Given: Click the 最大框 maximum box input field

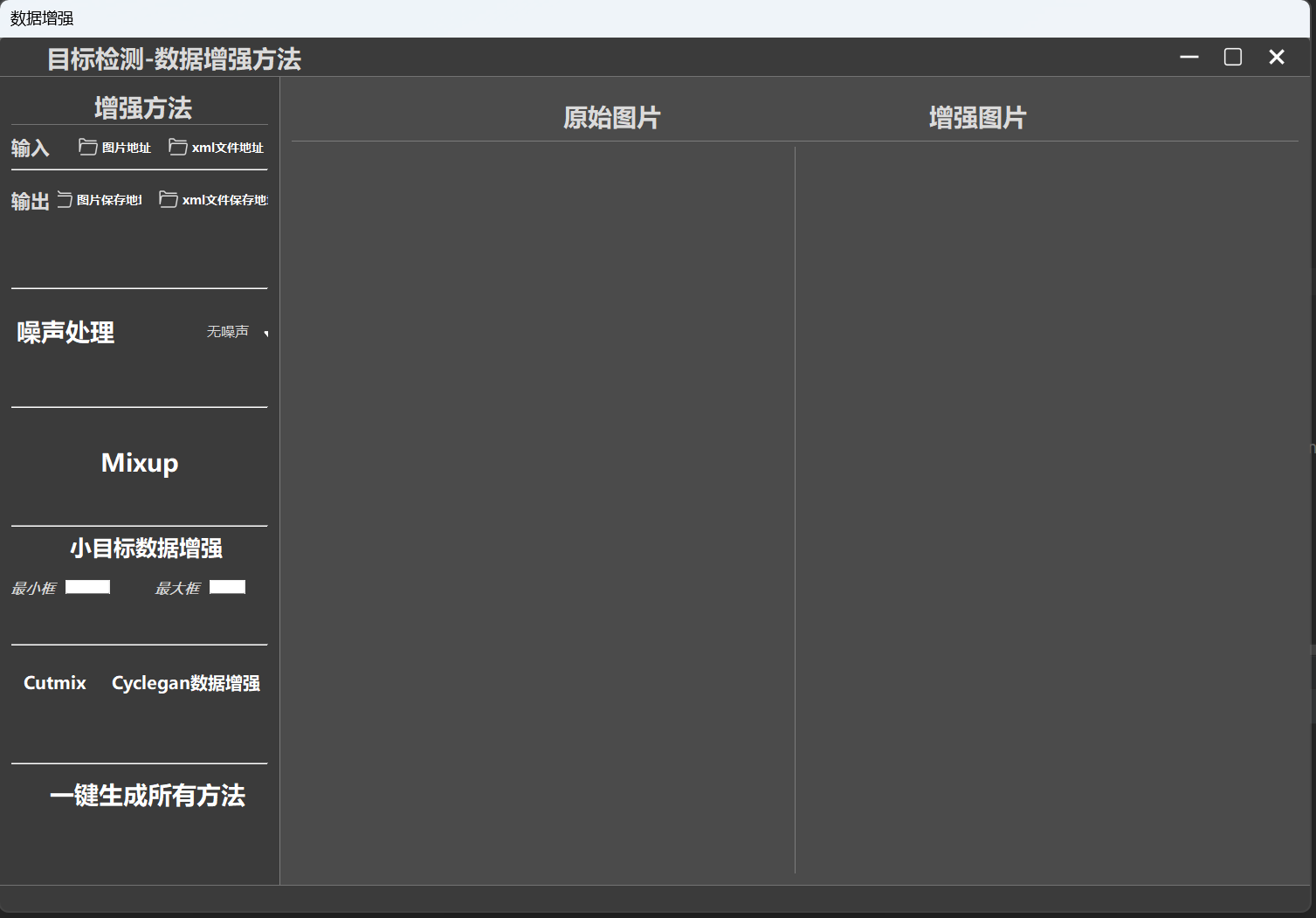Looking at the screenshot, I should (x=227, y=586).
